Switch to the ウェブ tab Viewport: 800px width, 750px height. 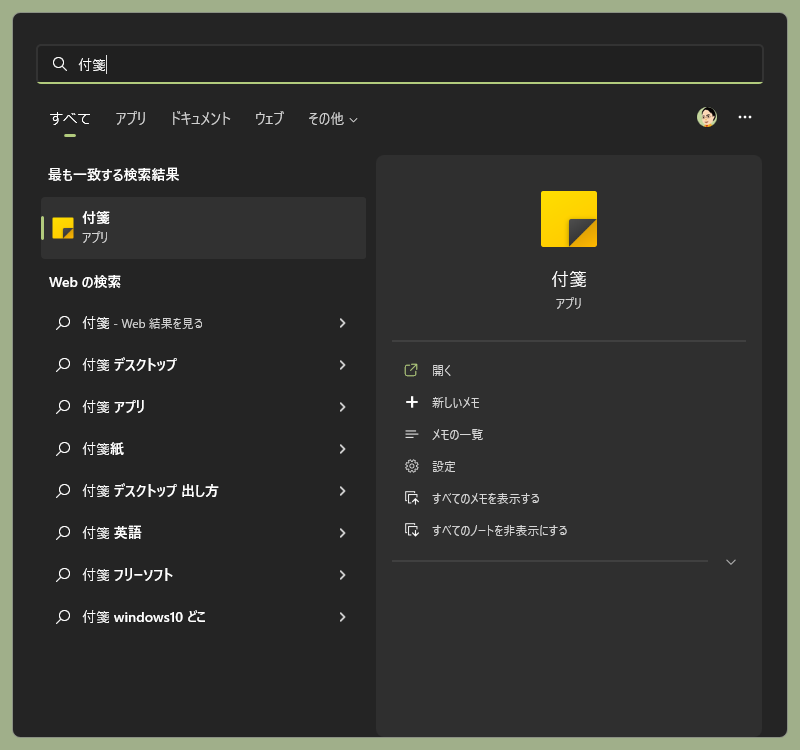pos(269,119)
